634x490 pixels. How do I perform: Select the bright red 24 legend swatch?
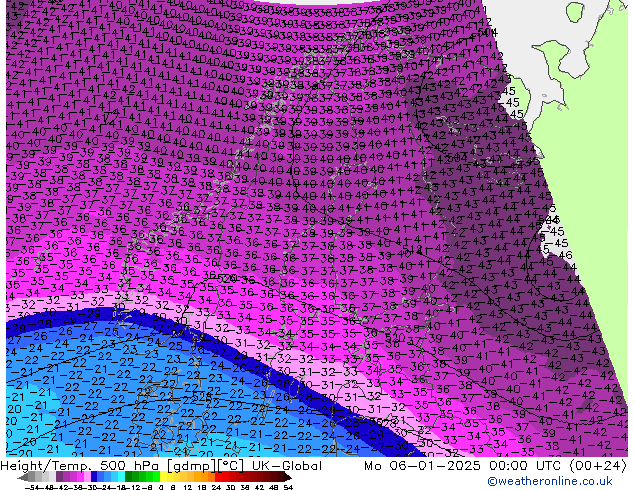(x=218, y=477)
